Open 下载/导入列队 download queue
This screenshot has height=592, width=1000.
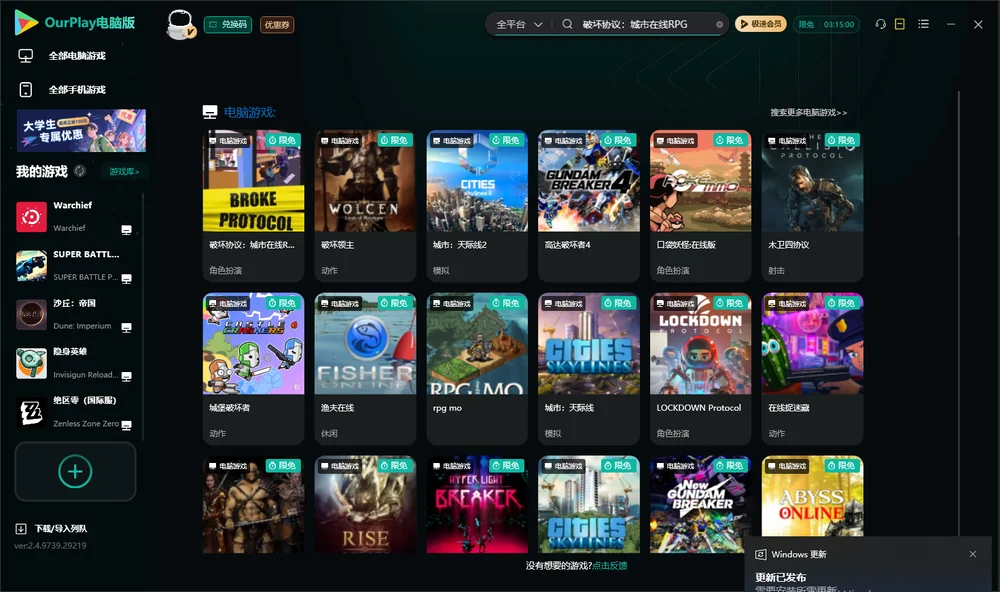[x=51, y=528]
